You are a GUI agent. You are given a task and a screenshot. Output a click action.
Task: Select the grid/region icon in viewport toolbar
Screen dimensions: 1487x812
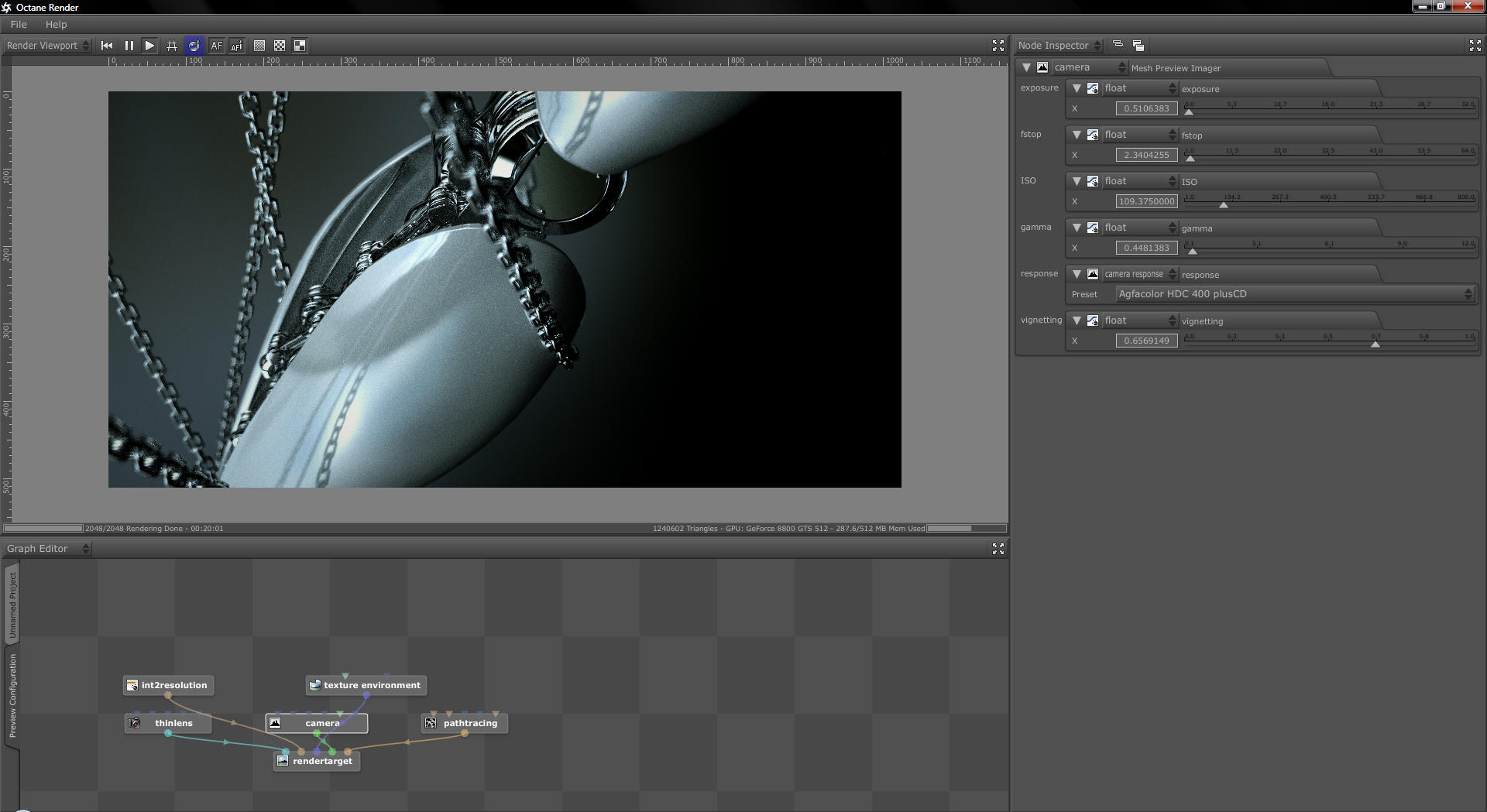pyautogui.click(x=172, y=46)
